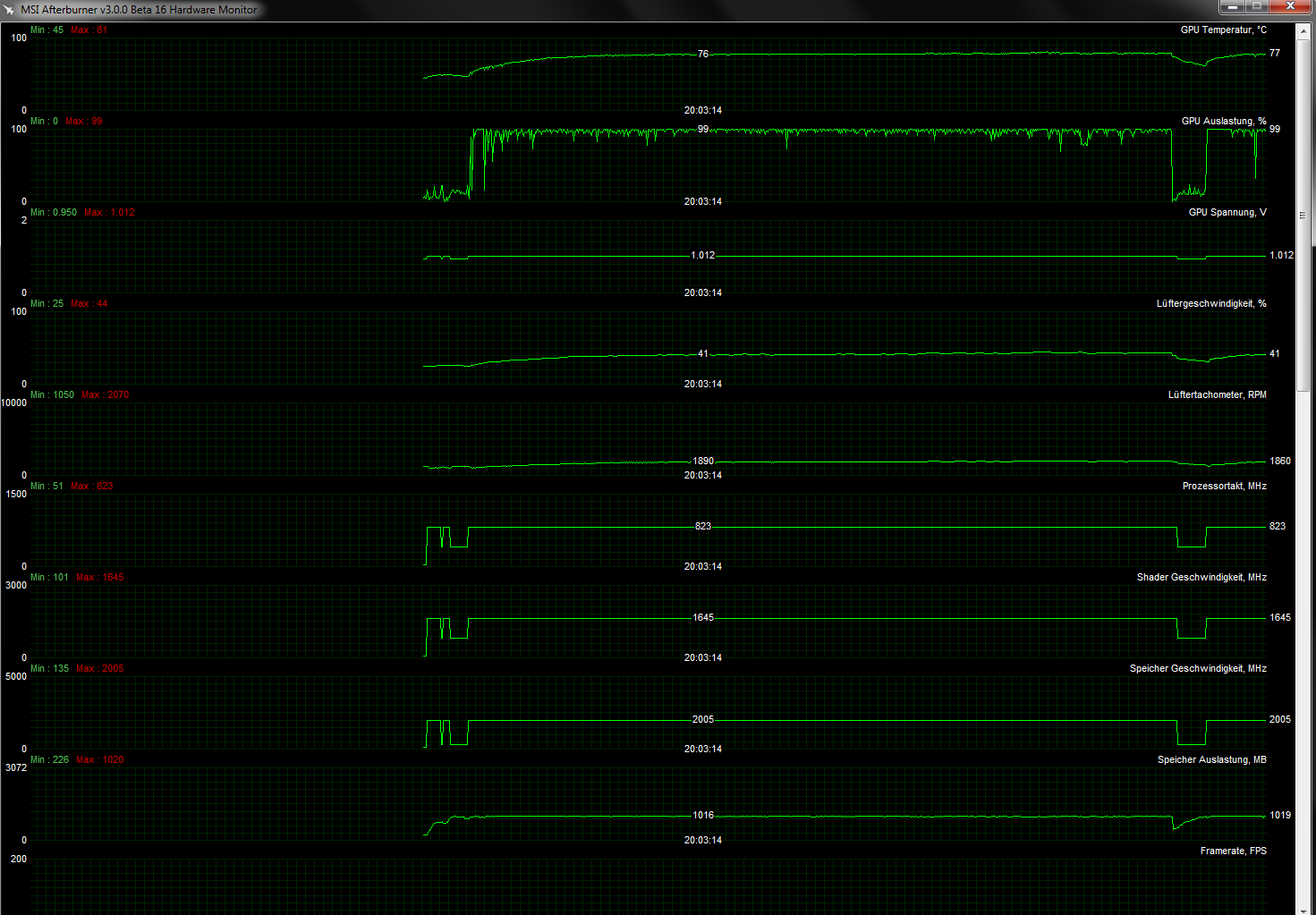Maximize the Hardware Monitor window
This screenshot has width=1316, height=915.
(1256, 6)
